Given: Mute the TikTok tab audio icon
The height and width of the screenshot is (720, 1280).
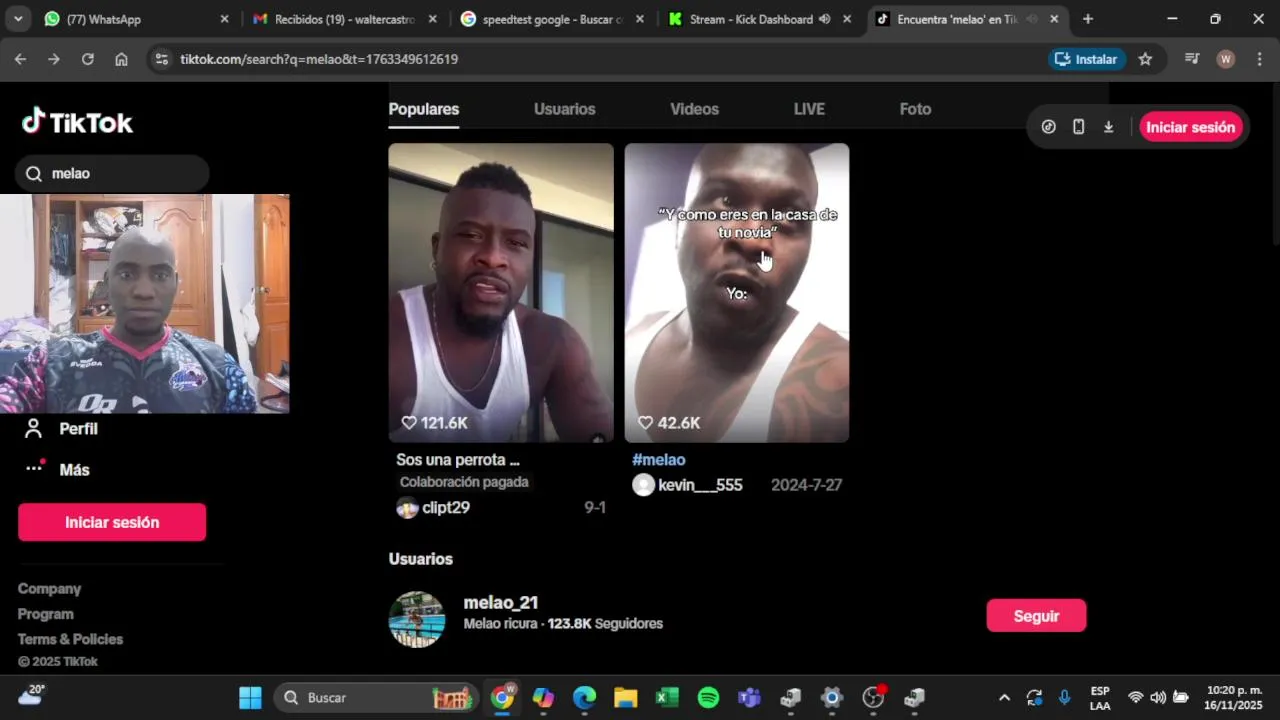Looking at the screenshot, I should pyautogui.click(x=1031, y=19).
